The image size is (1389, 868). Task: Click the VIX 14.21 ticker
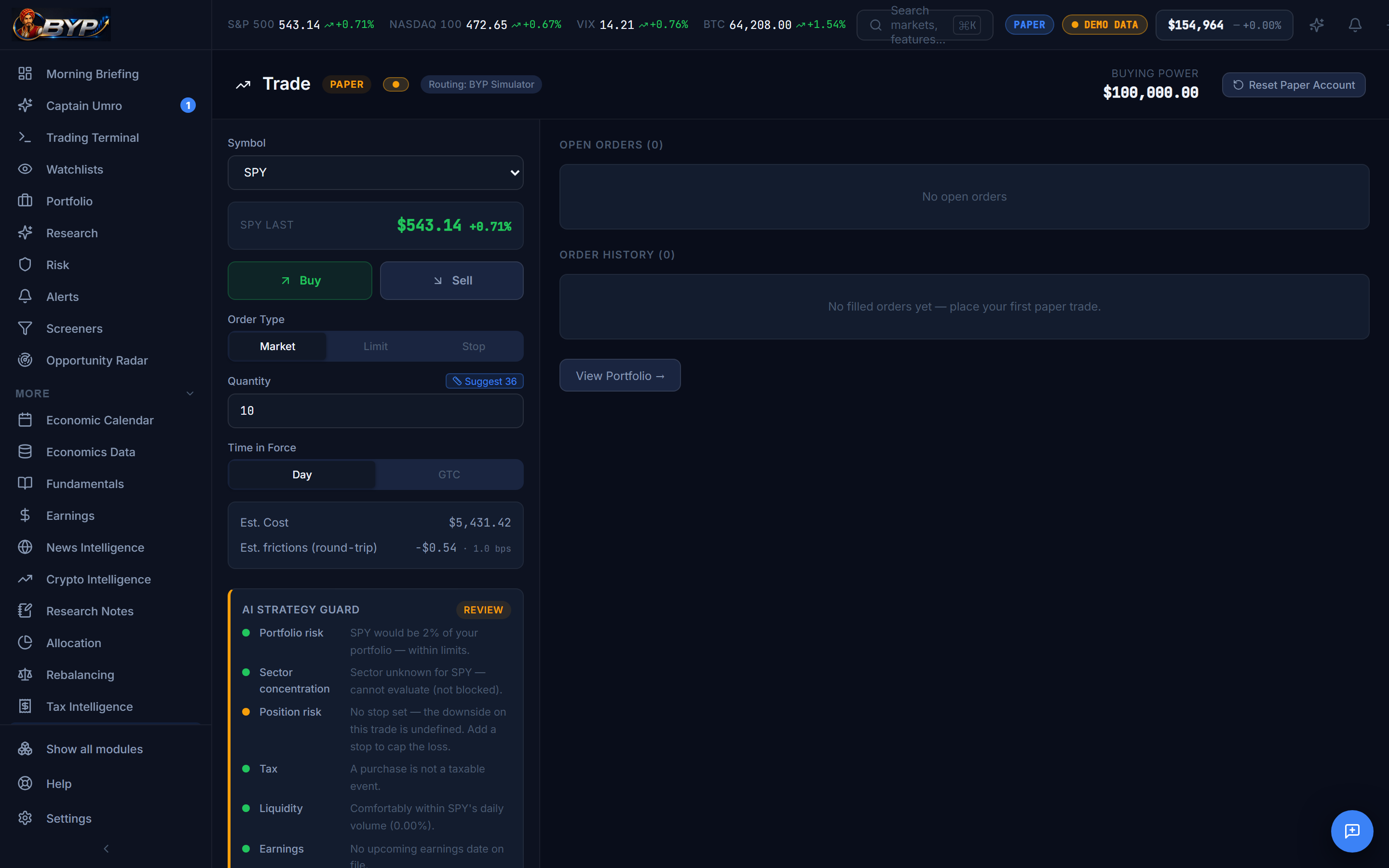(632, 25)
